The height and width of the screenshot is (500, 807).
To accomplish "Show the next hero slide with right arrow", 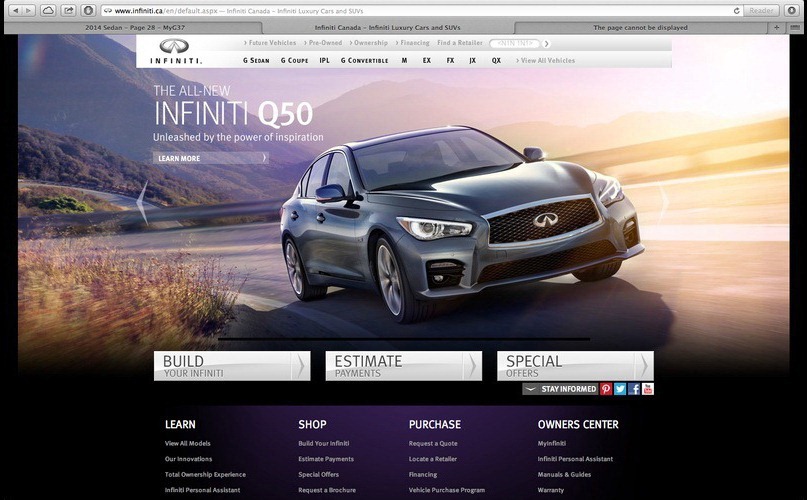I will (663, 203).
